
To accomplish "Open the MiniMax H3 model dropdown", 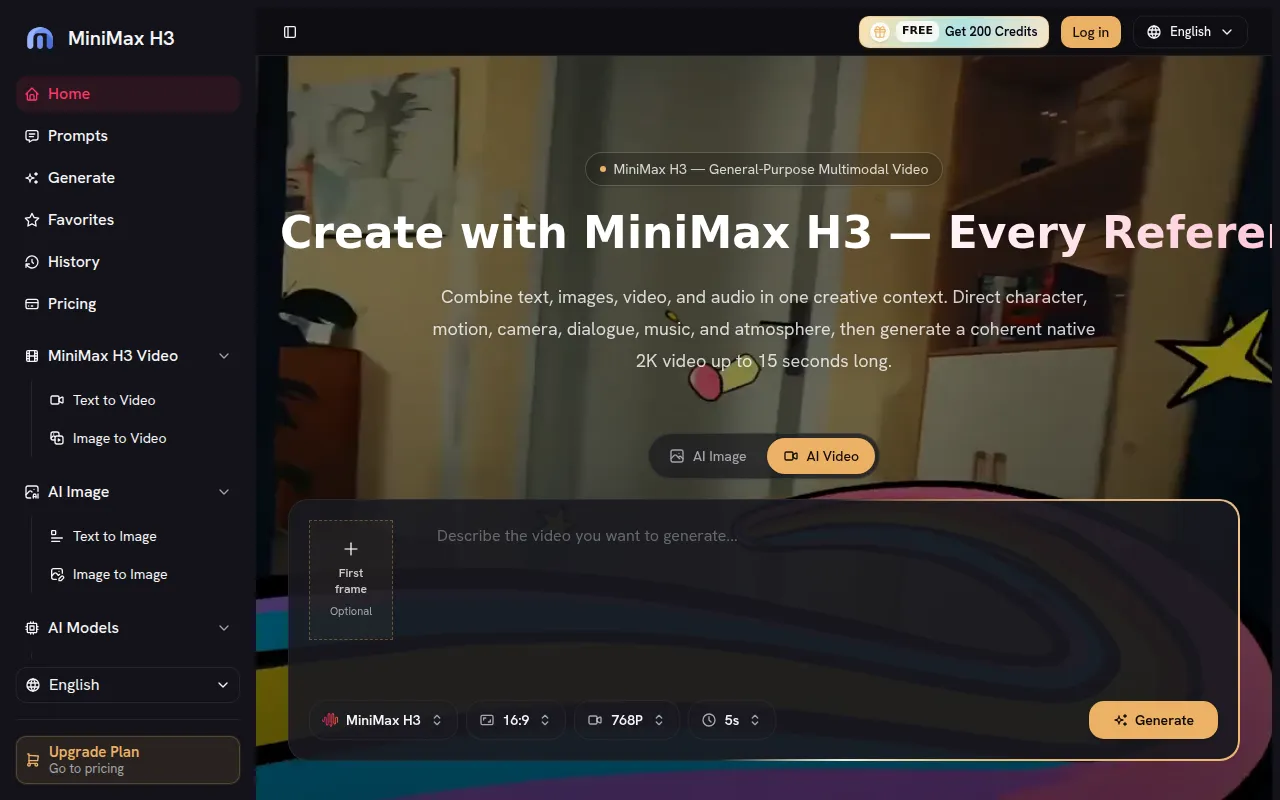I will click(383, 720).
